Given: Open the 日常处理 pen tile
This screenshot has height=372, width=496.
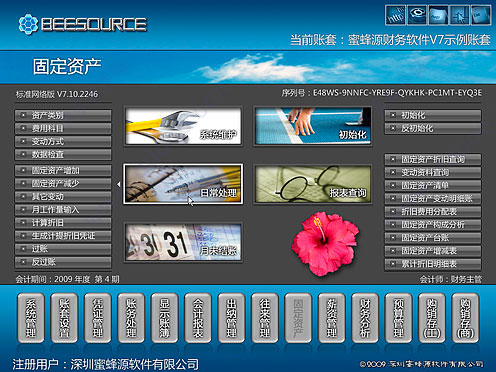Looking at the screenshot, I should 183,184.
